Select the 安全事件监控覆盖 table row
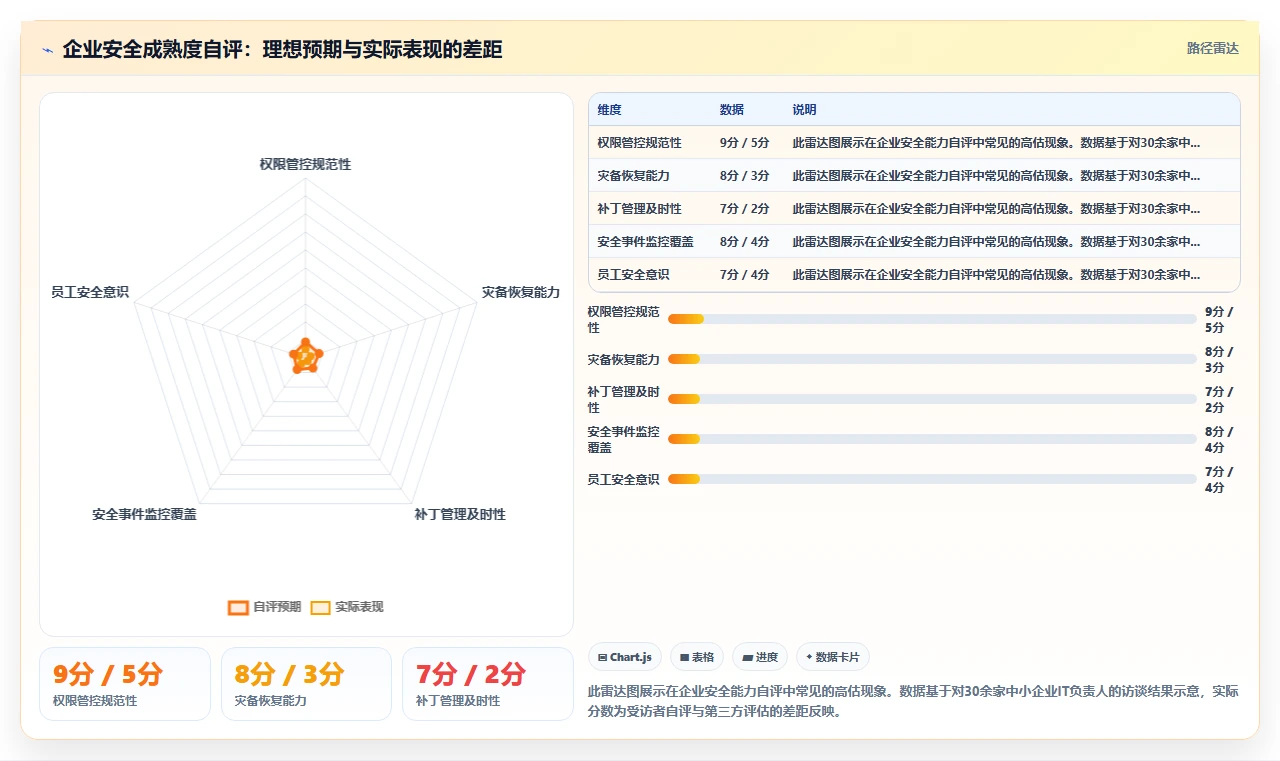This screenshot has width=1280, height=761. [x=914, y=241]
